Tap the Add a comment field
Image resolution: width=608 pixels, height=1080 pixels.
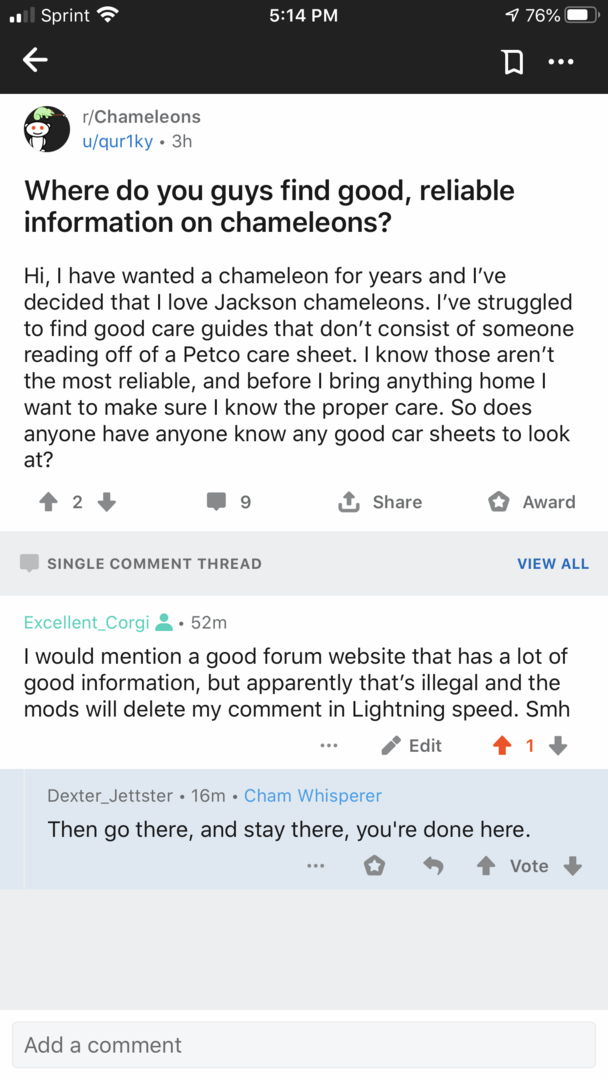(303, 1045)
